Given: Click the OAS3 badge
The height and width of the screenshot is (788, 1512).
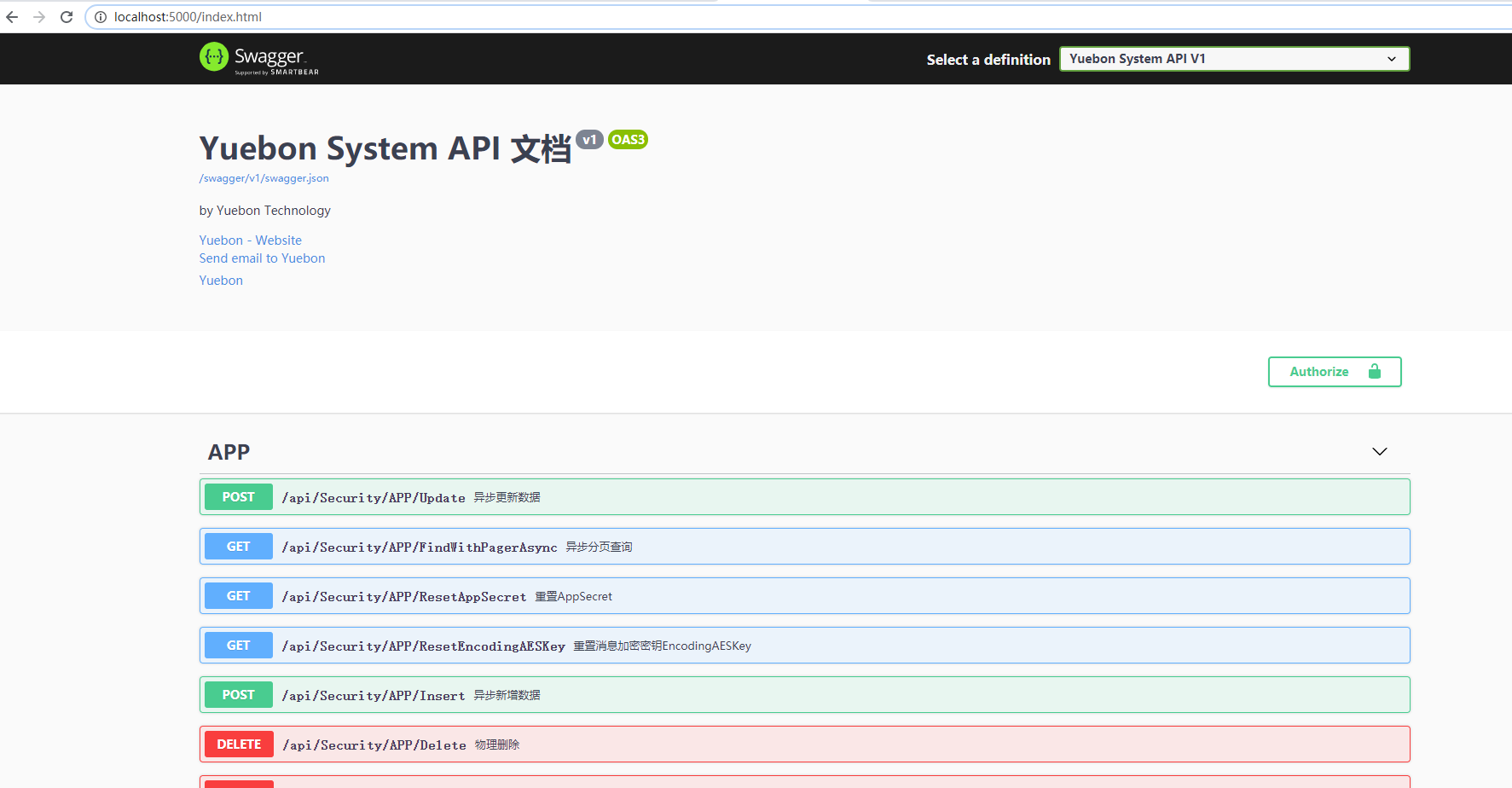Looking at the screenshot, I should point(629,140).
